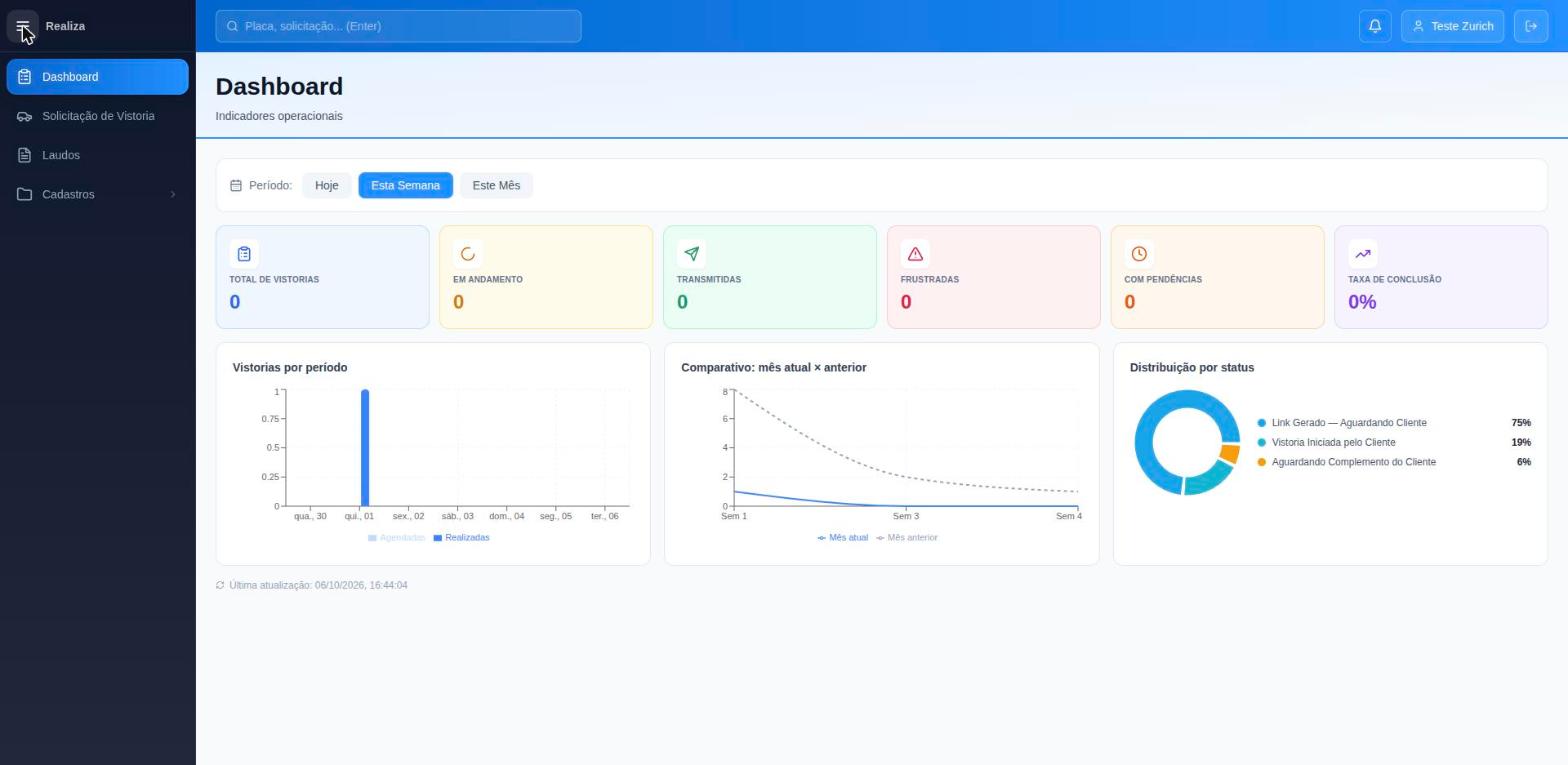Click the Dashboard sidebar clipboard icon
Image resolution: width=1568 pixels, height=765 pixels.
[25, 77]
